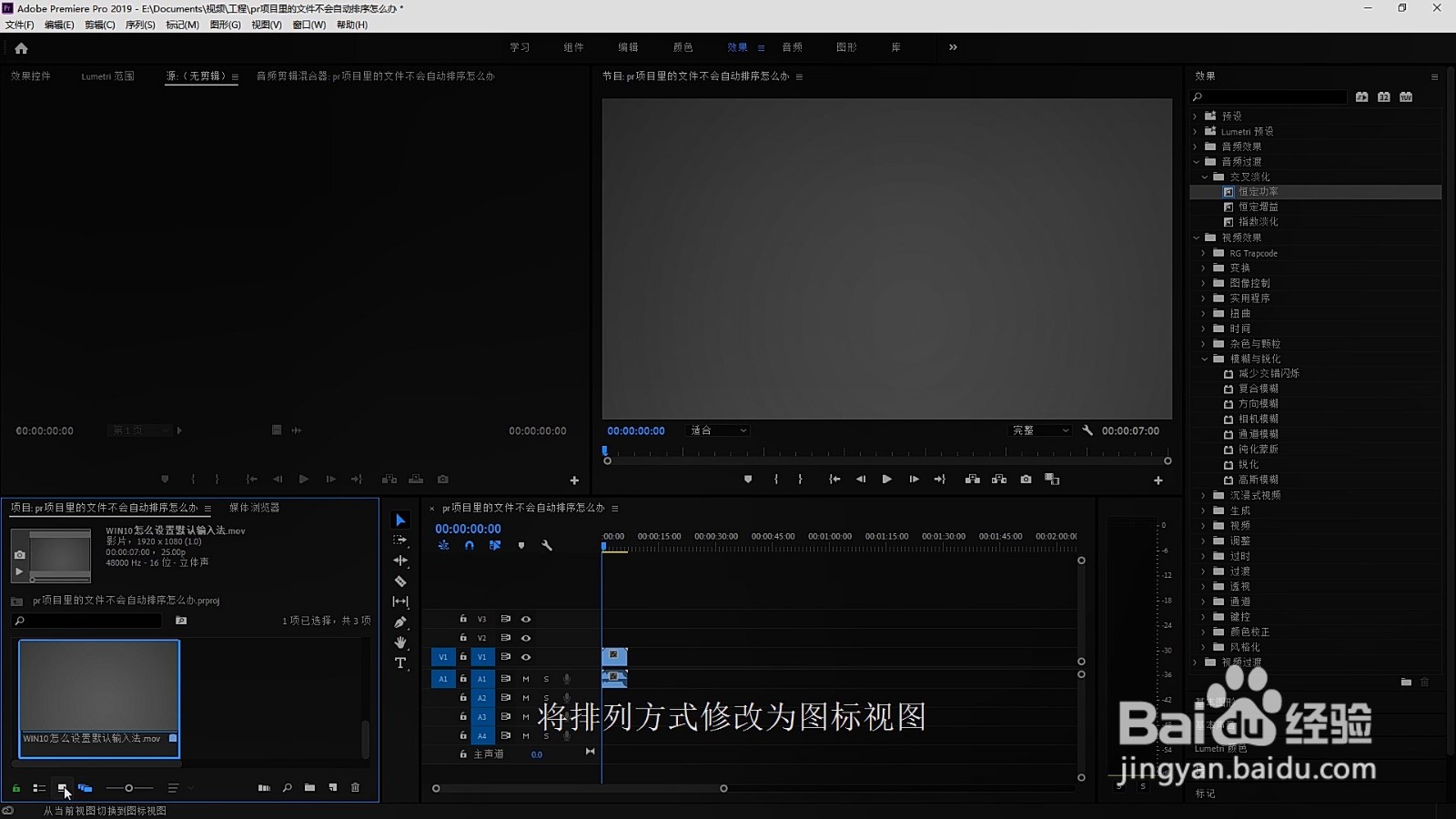Select the Pen tool
Screen dimensions: 1456x819
(400, 622)
